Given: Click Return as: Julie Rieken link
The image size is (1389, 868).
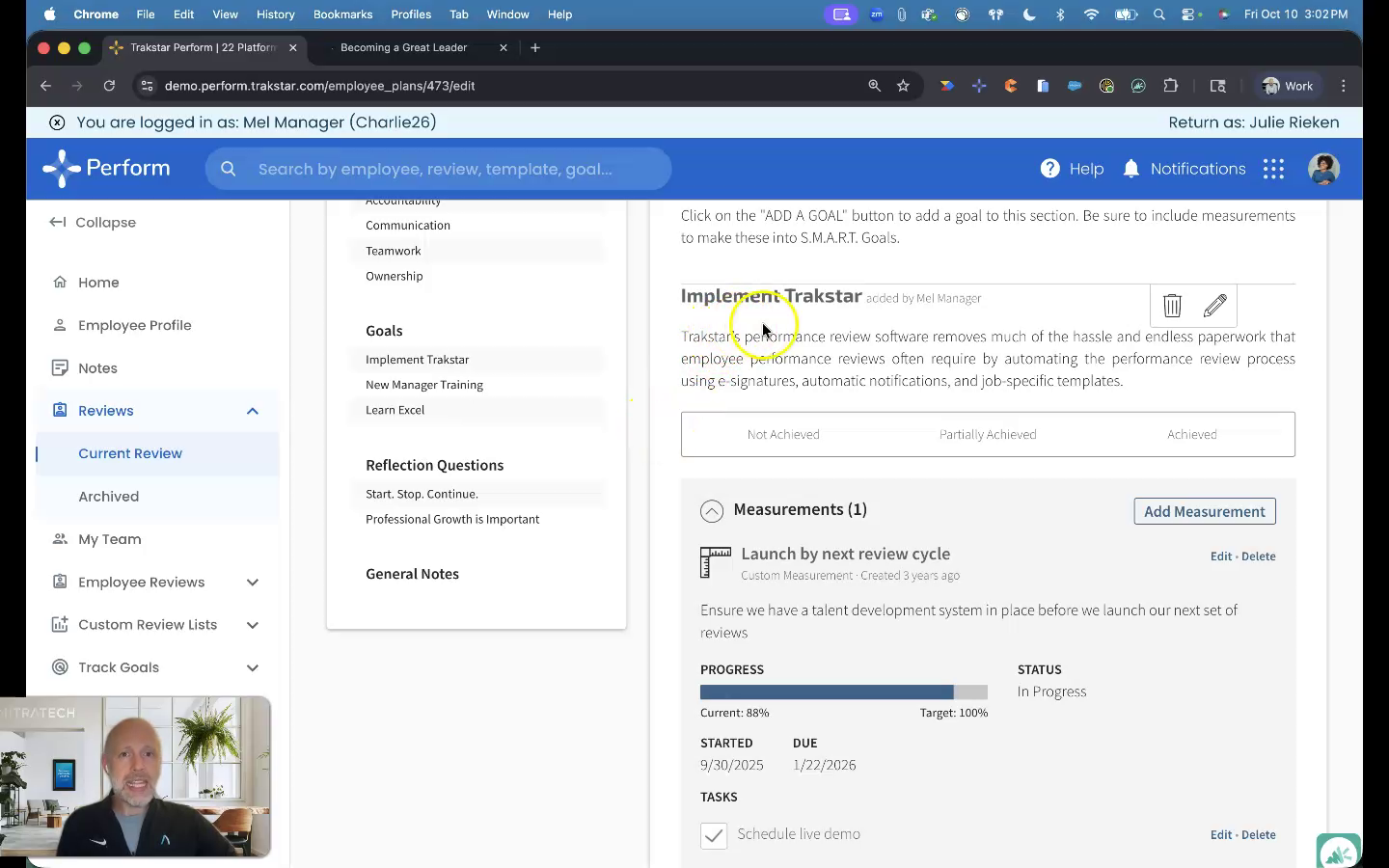Looking at the screenshot, I should click(1253, 122).
